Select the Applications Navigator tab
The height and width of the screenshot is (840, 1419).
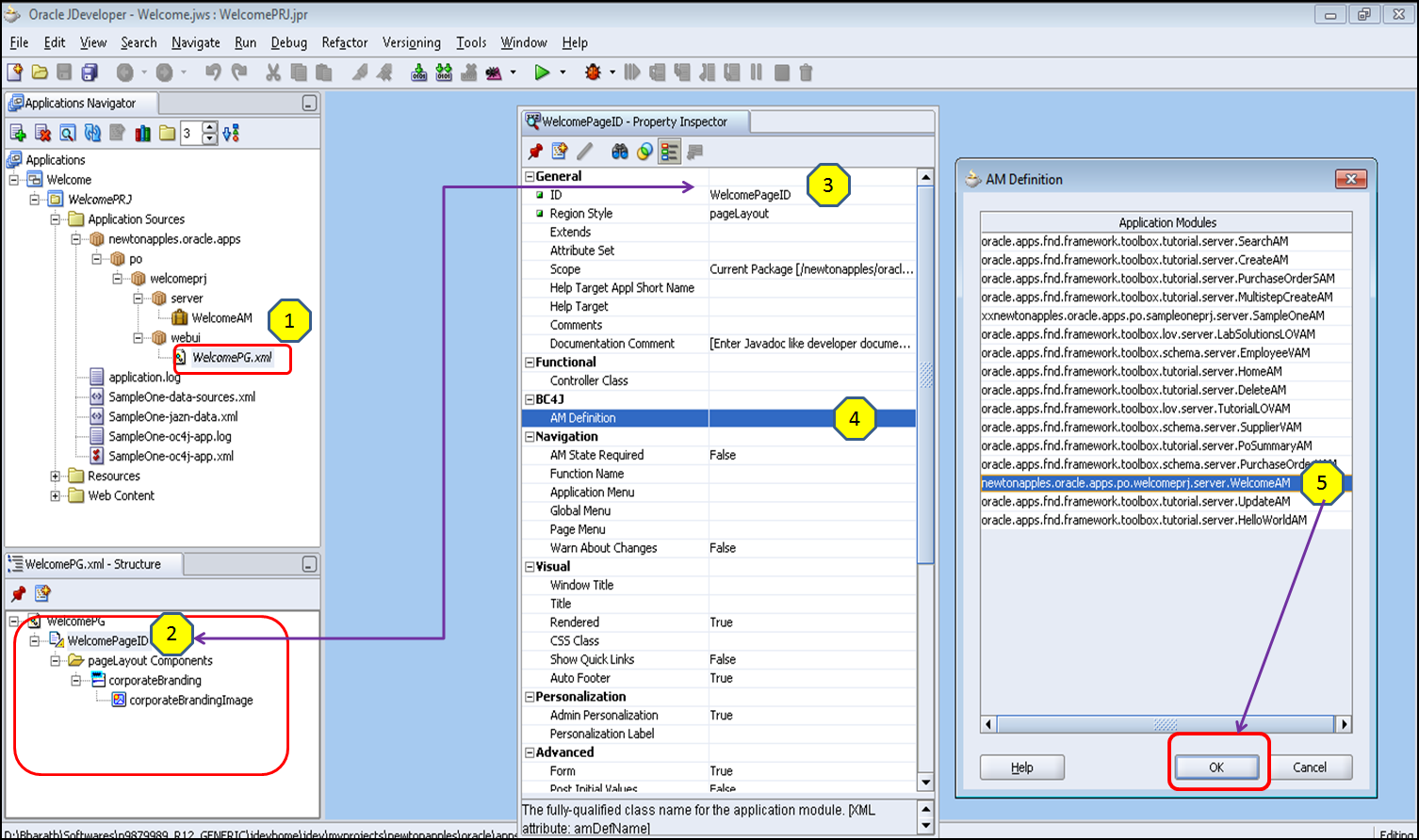(80, 104)
